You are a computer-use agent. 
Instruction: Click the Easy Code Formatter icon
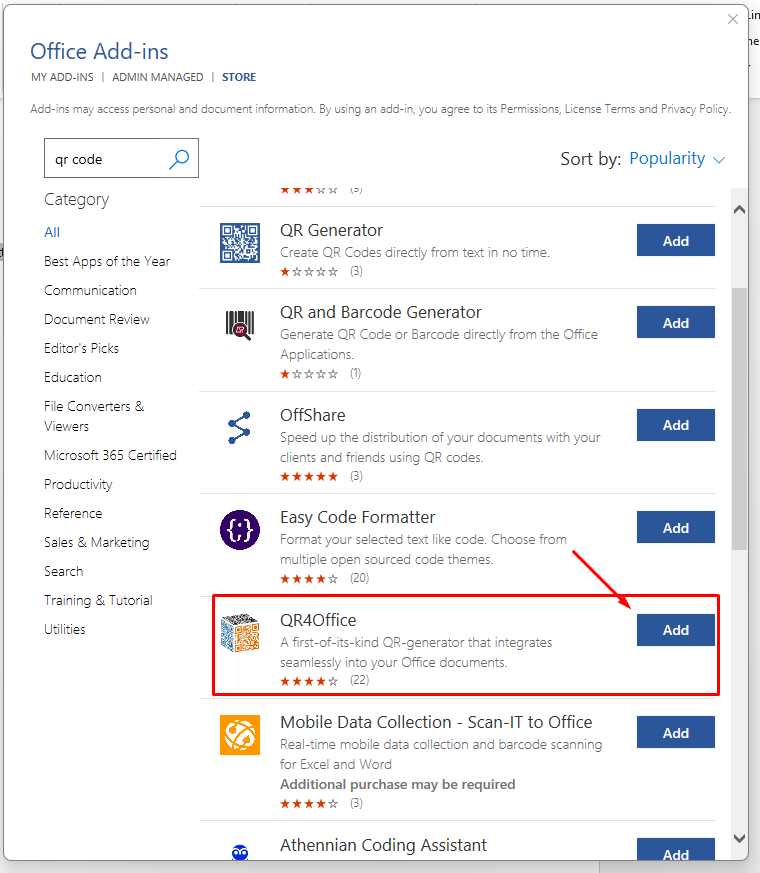click(239, 529)
